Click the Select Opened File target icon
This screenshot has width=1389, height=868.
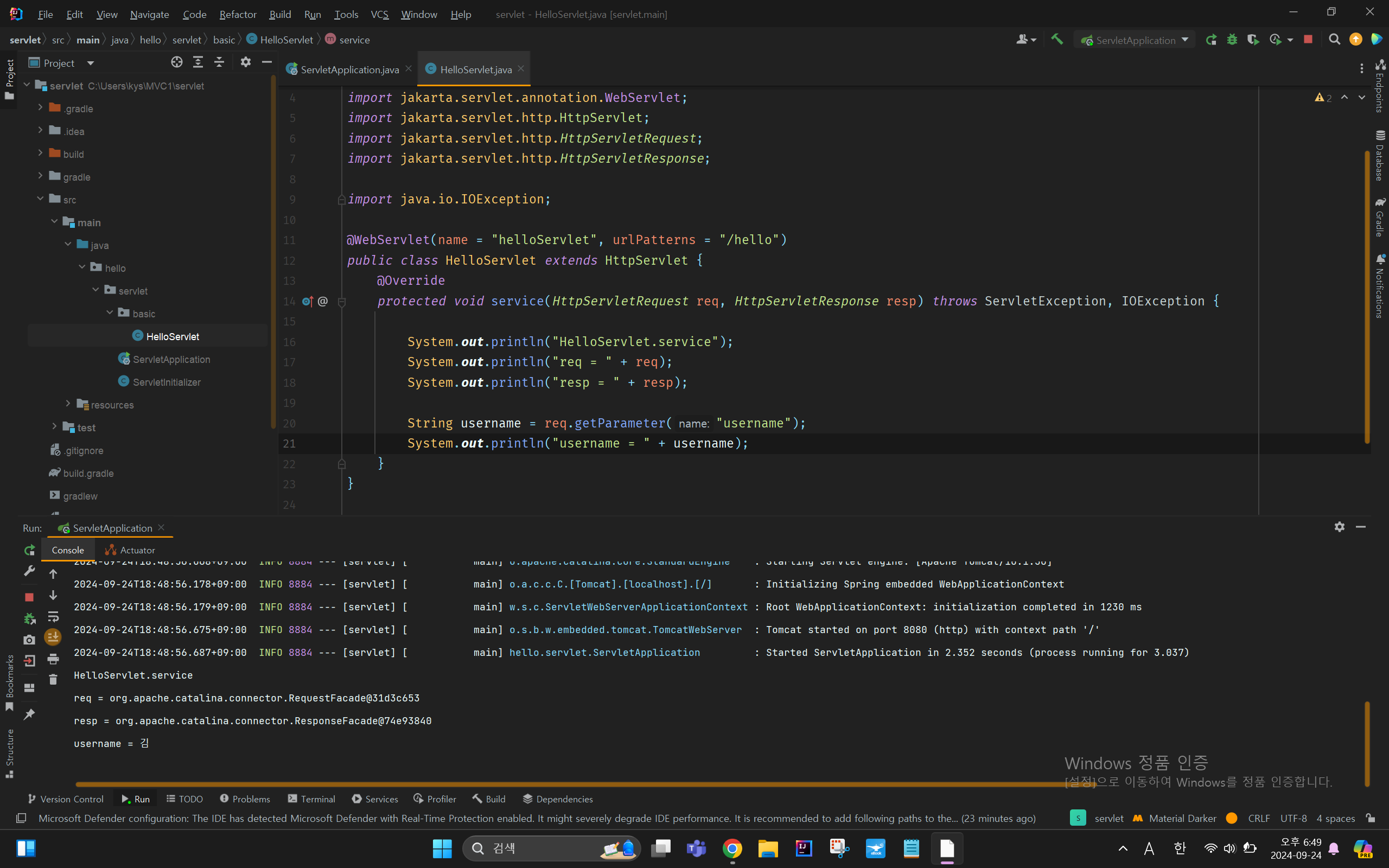tap(177, 62)
